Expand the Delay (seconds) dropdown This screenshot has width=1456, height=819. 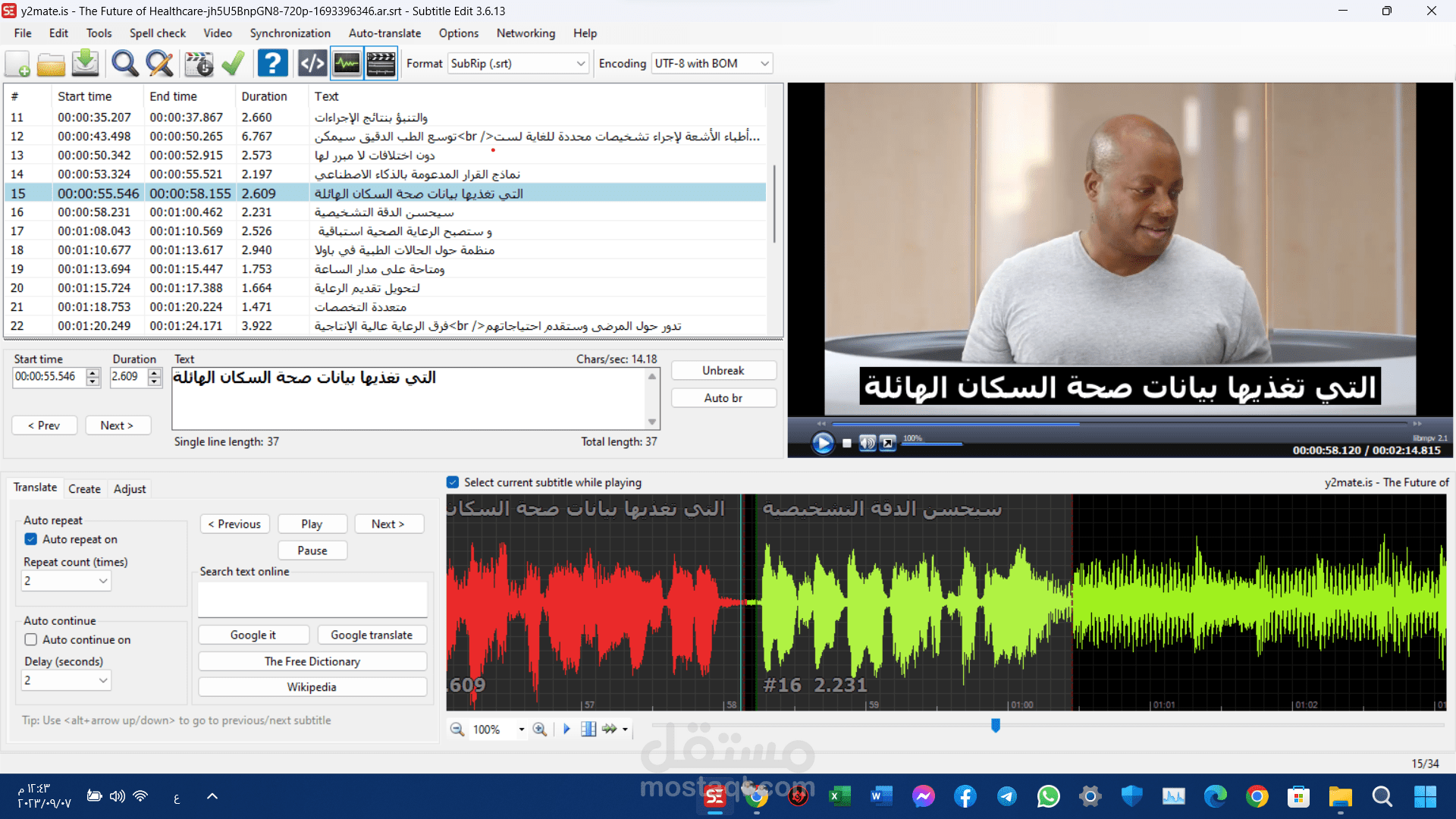(66, 680)
